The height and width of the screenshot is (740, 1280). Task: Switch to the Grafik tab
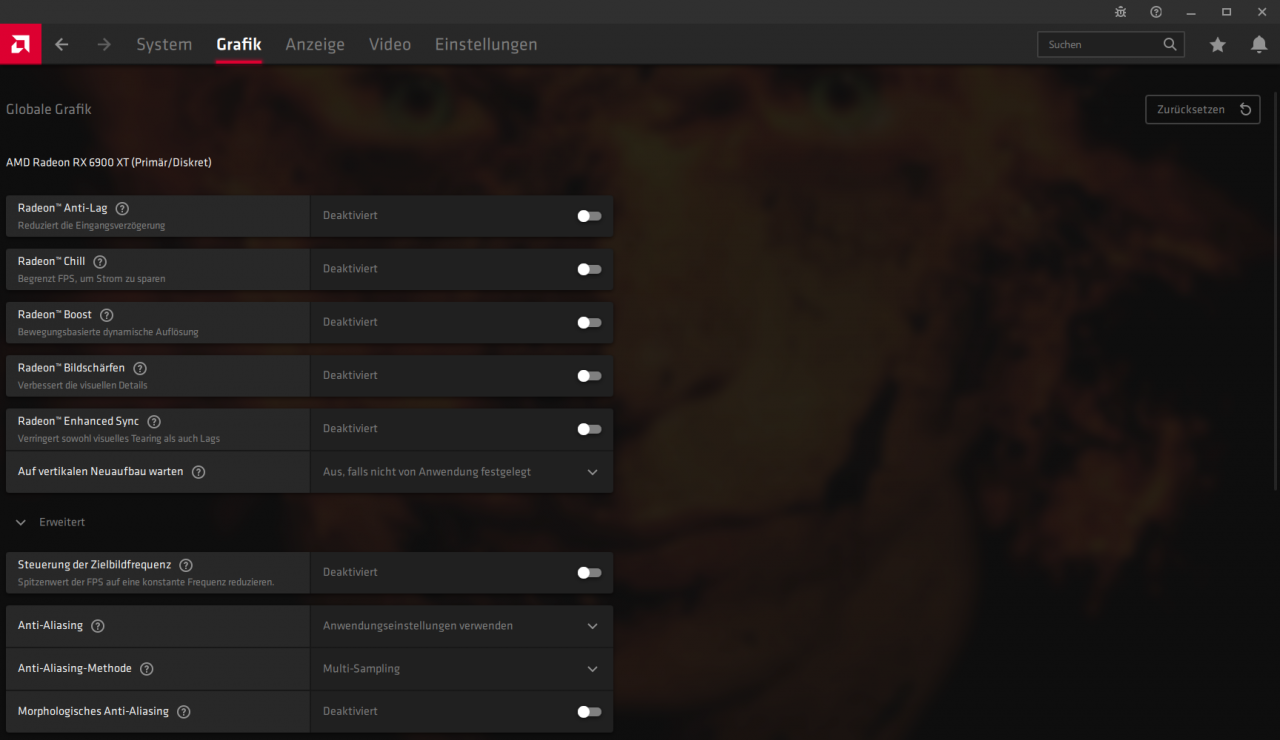coord(239,44)
